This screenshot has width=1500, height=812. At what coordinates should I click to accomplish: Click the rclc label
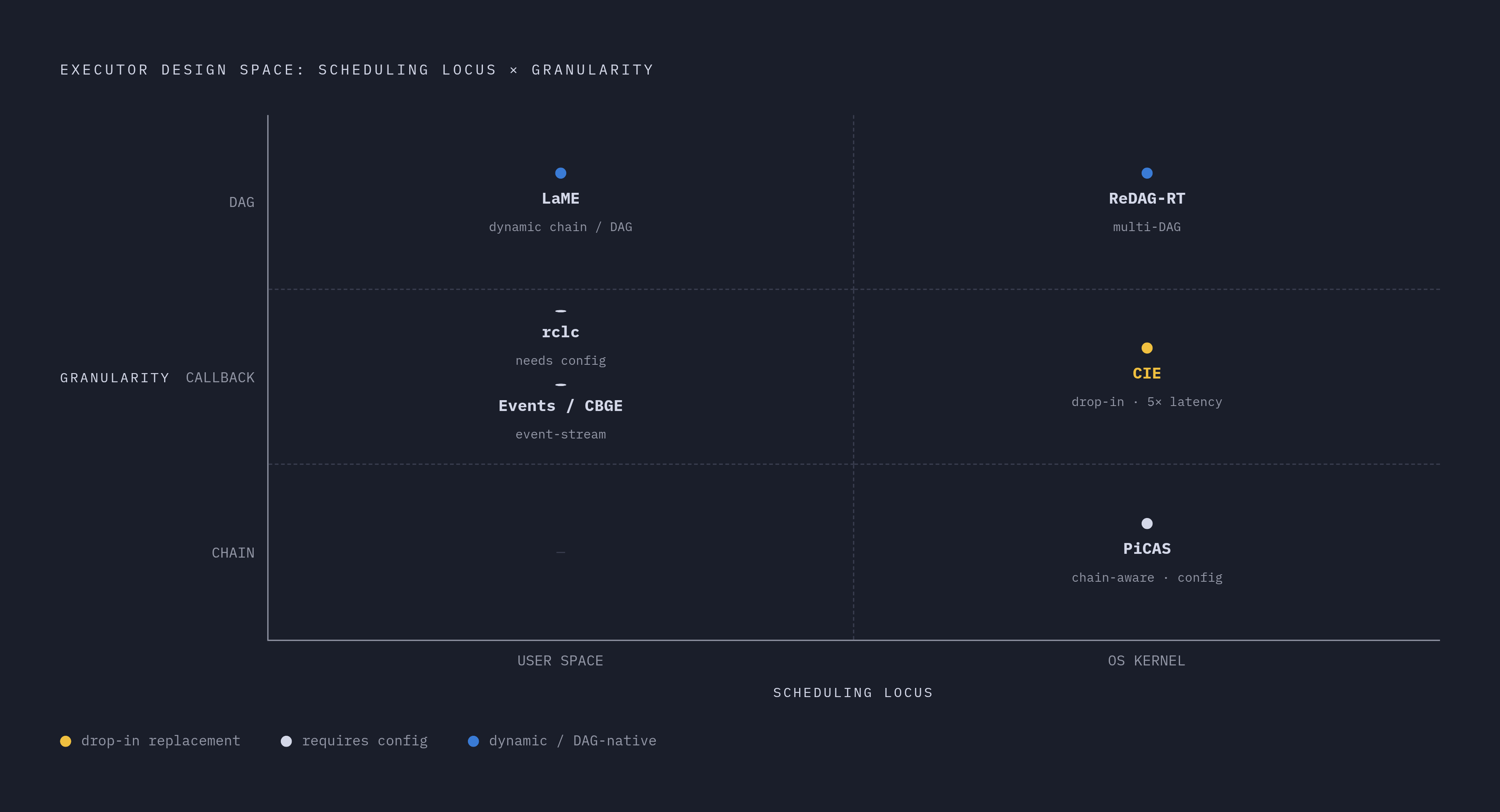tap(561, 332)
